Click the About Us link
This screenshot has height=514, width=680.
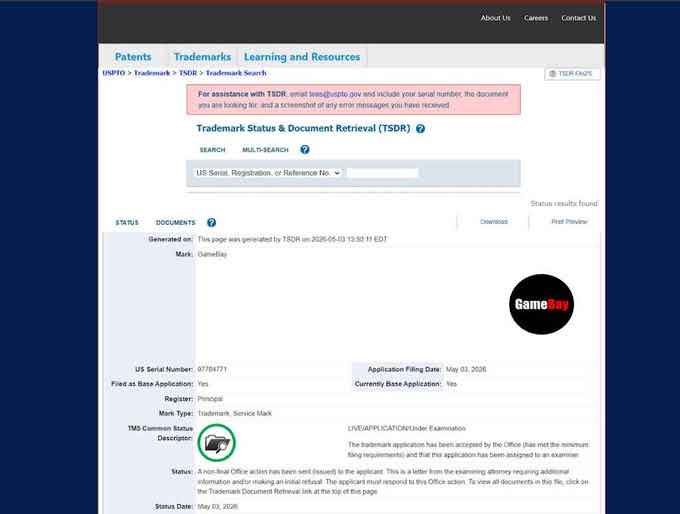495,18
